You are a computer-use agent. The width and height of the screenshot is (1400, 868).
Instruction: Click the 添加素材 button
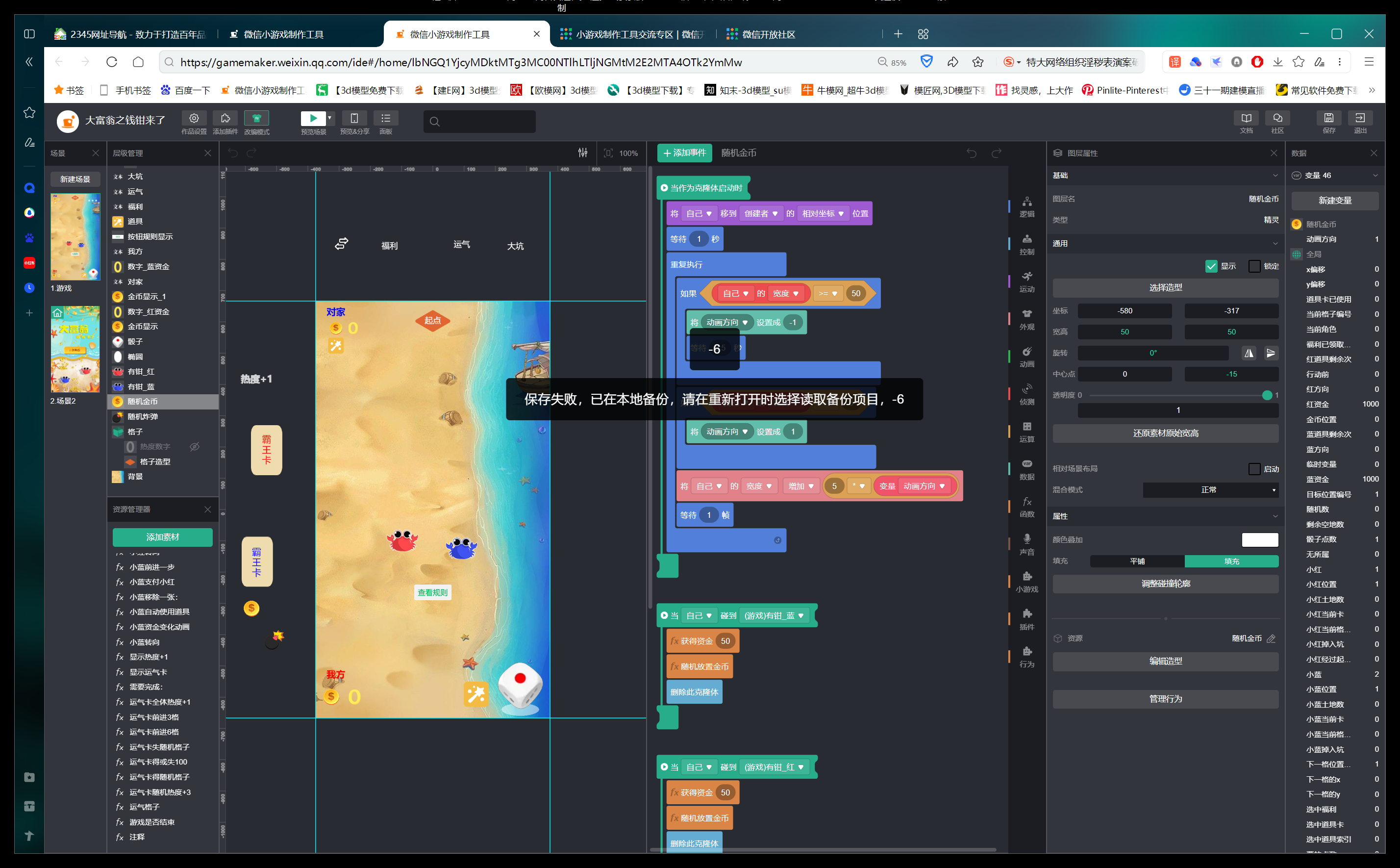click(x=162, y=537)
